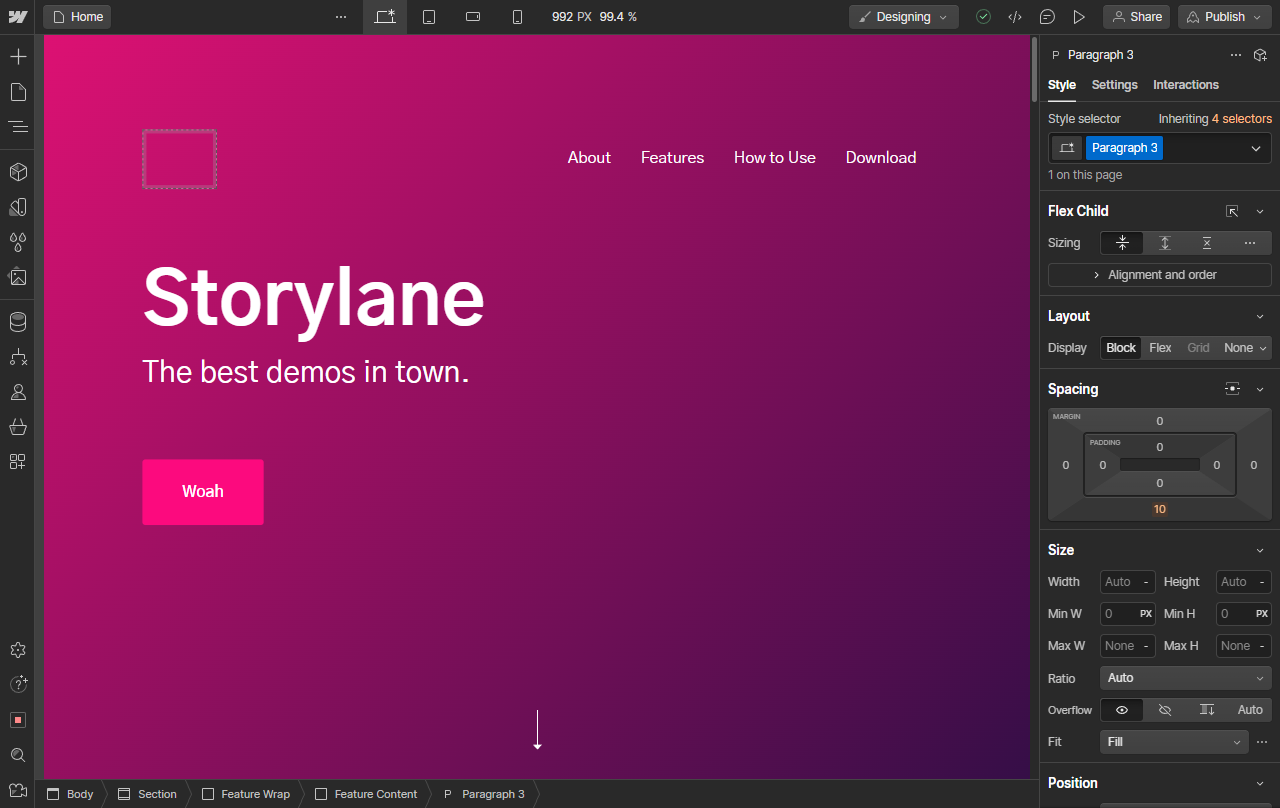
Task: Select the Paragraph 3 class tag
Action: coord(1125,148)
